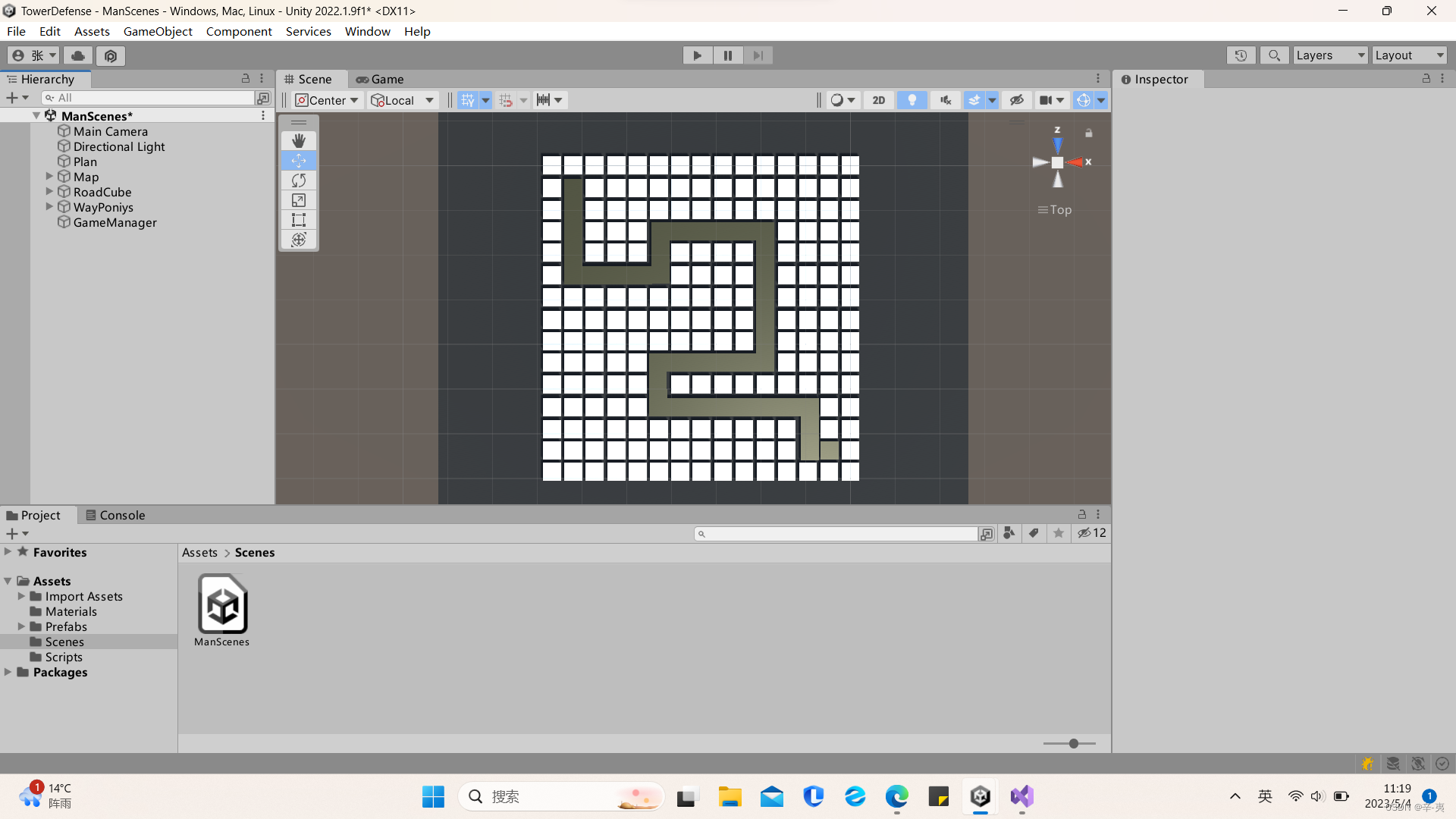Toggle 2D scene view mode

(878, 100)
